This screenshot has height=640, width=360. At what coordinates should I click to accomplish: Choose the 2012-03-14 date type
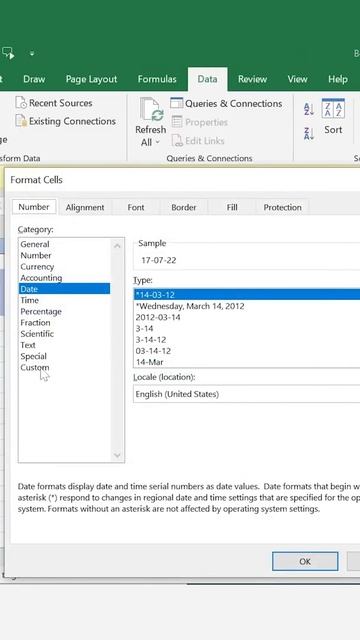pos(247,317)
